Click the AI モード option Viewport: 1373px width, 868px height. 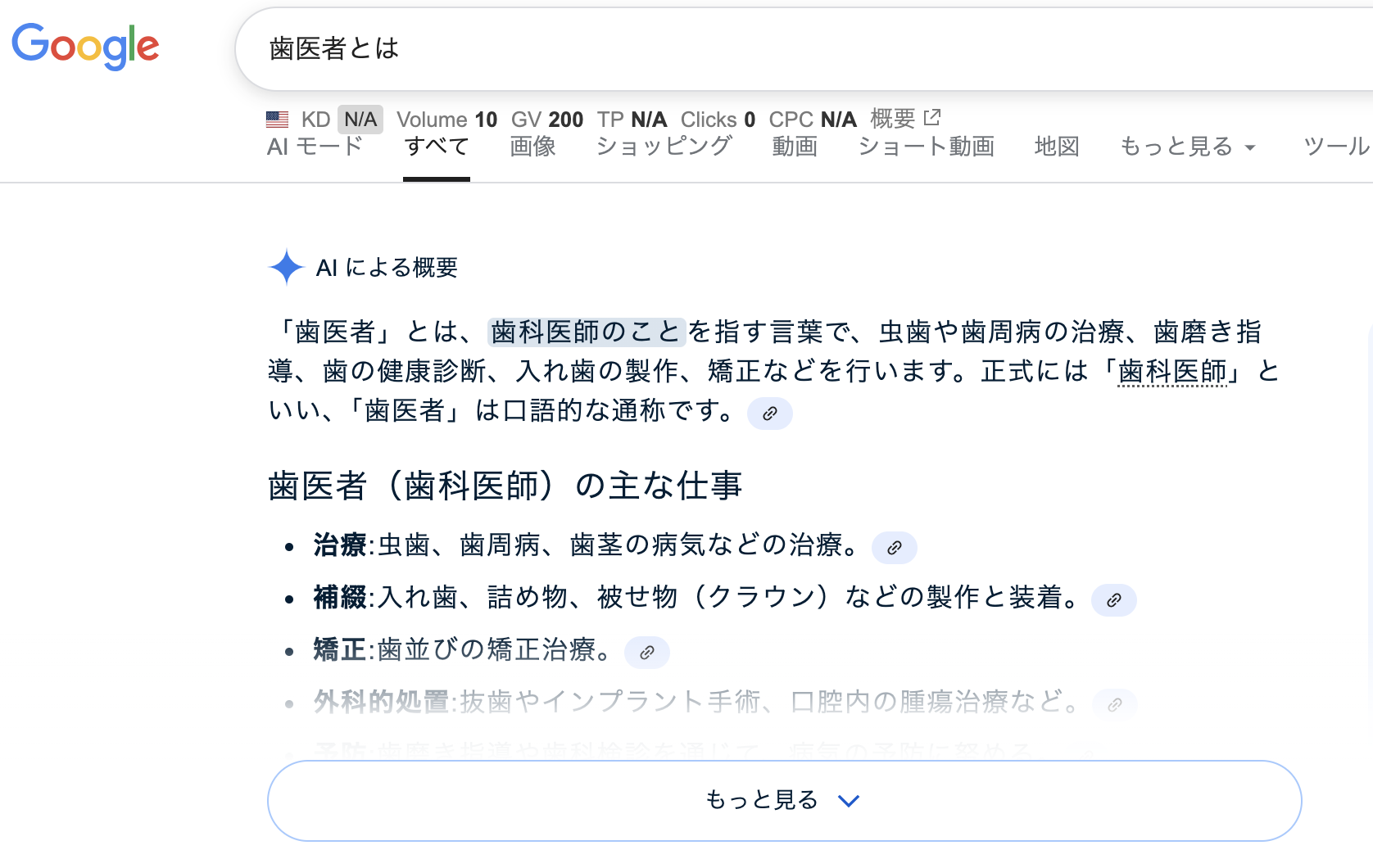point(315,147)
